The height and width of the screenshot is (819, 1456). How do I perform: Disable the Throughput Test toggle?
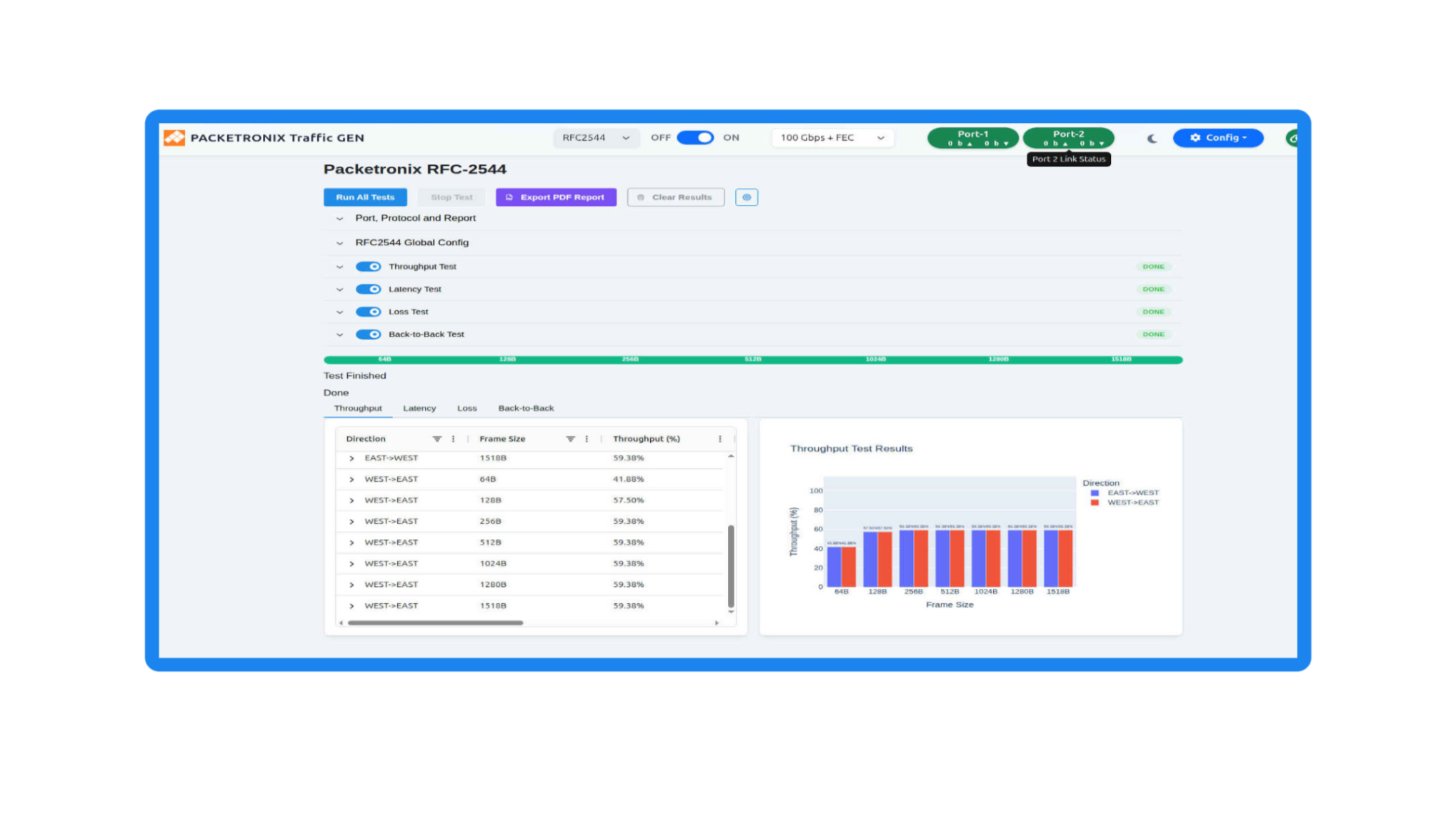(368, 267)
